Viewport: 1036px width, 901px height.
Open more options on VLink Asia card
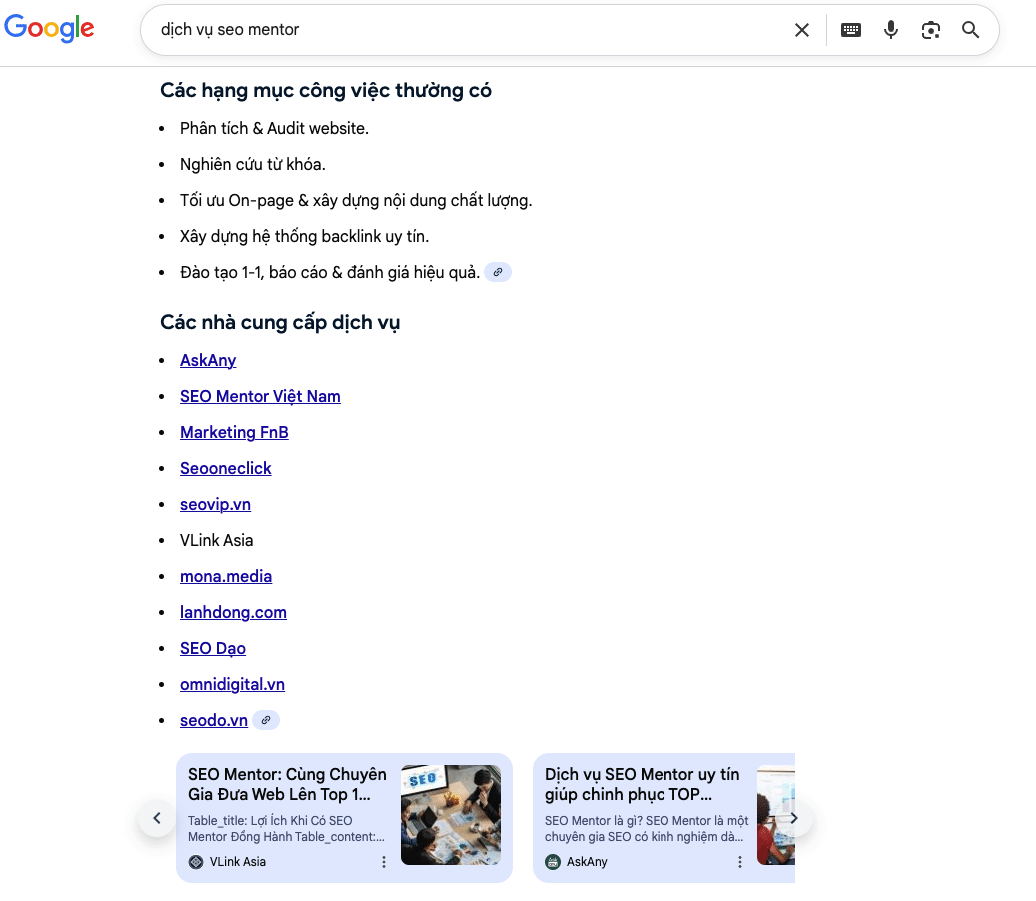point(384,862)
